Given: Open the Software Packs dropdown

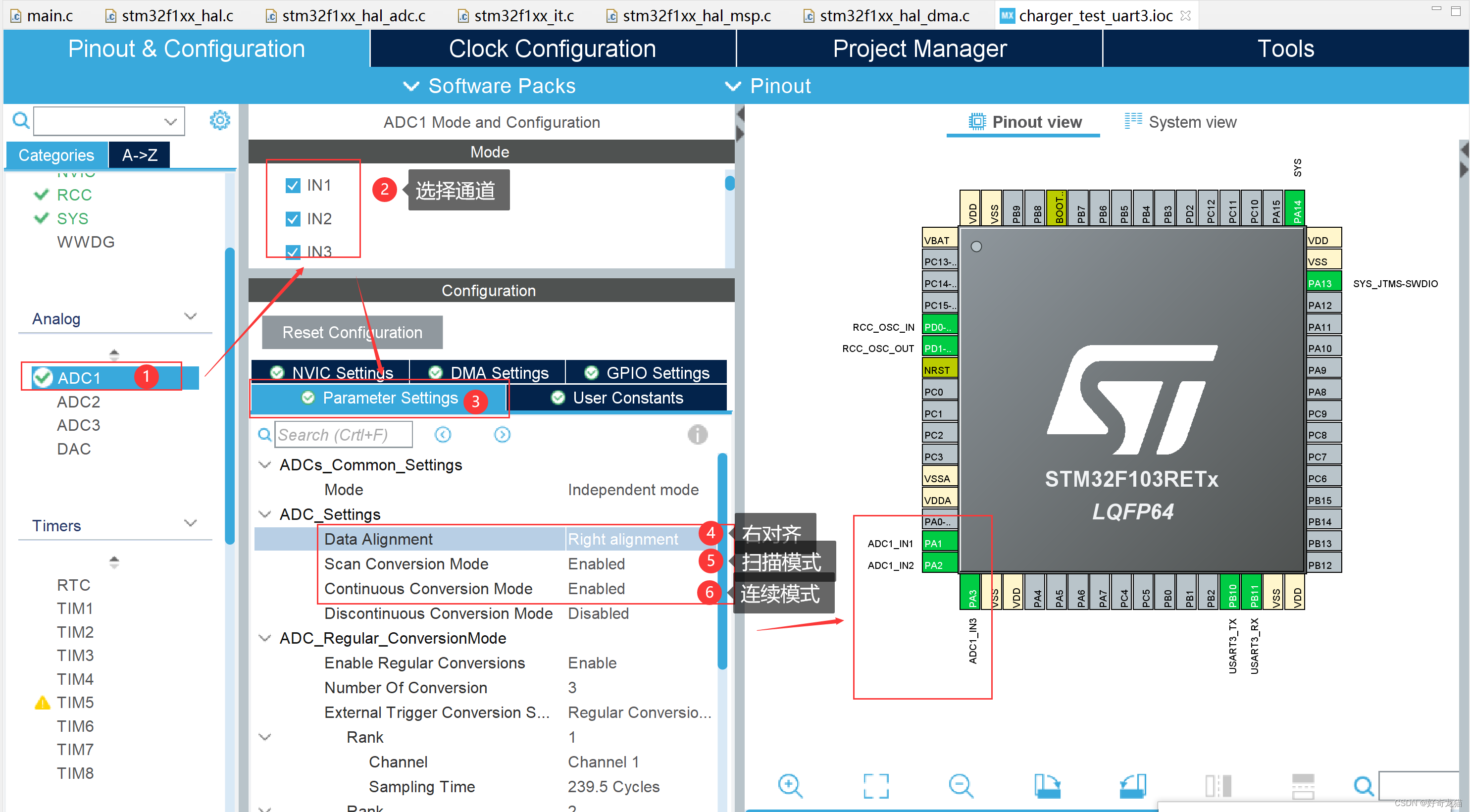Looking at the screenshot, I should pos(489,86).
